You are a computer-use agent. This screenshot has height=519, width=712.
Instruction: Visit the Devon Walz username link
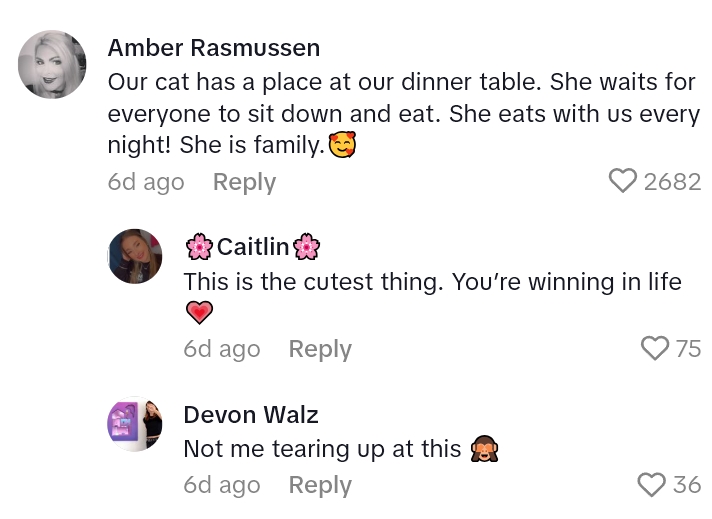[251, 414]
